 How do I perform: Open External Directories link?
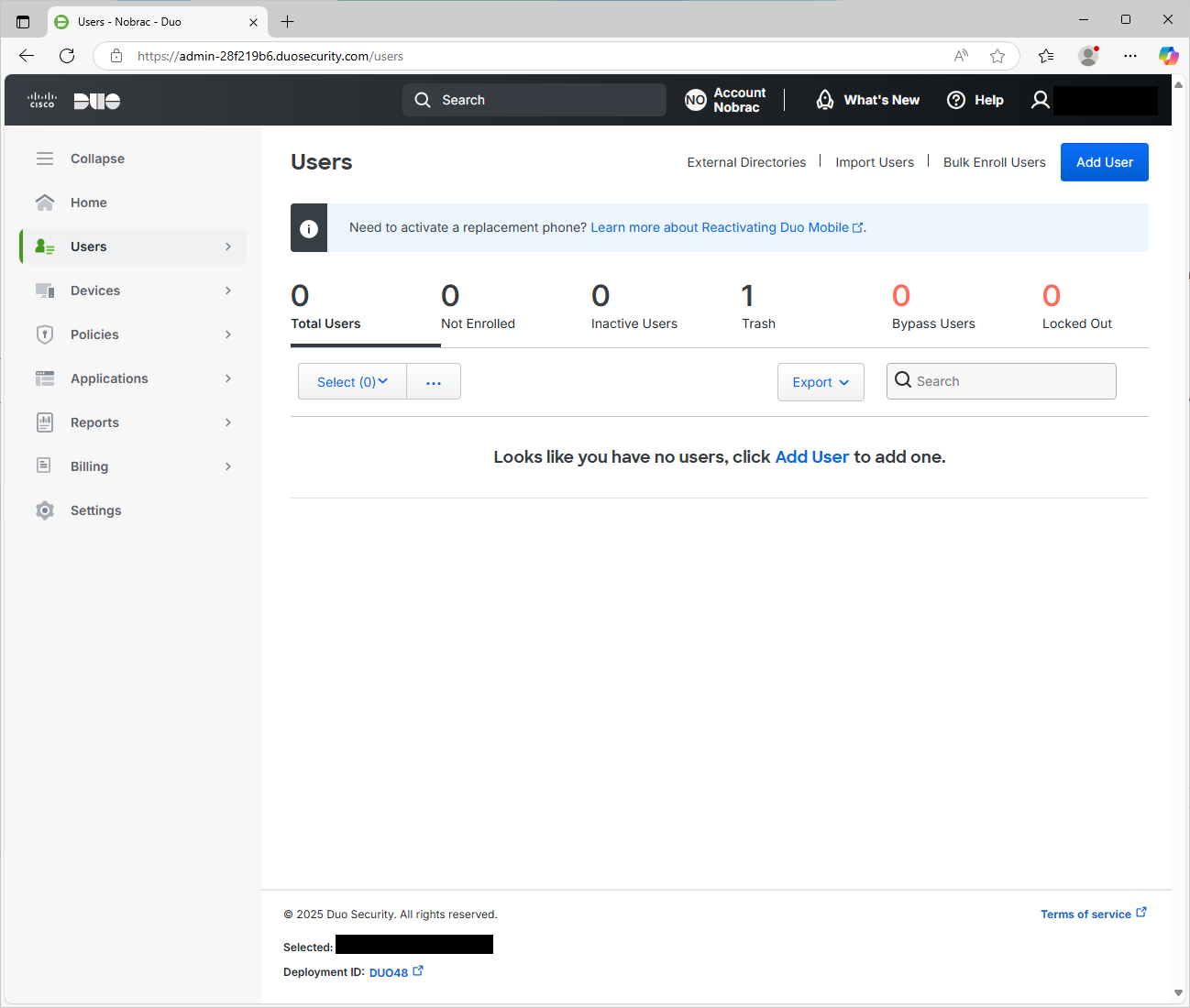tap(746, 162)
